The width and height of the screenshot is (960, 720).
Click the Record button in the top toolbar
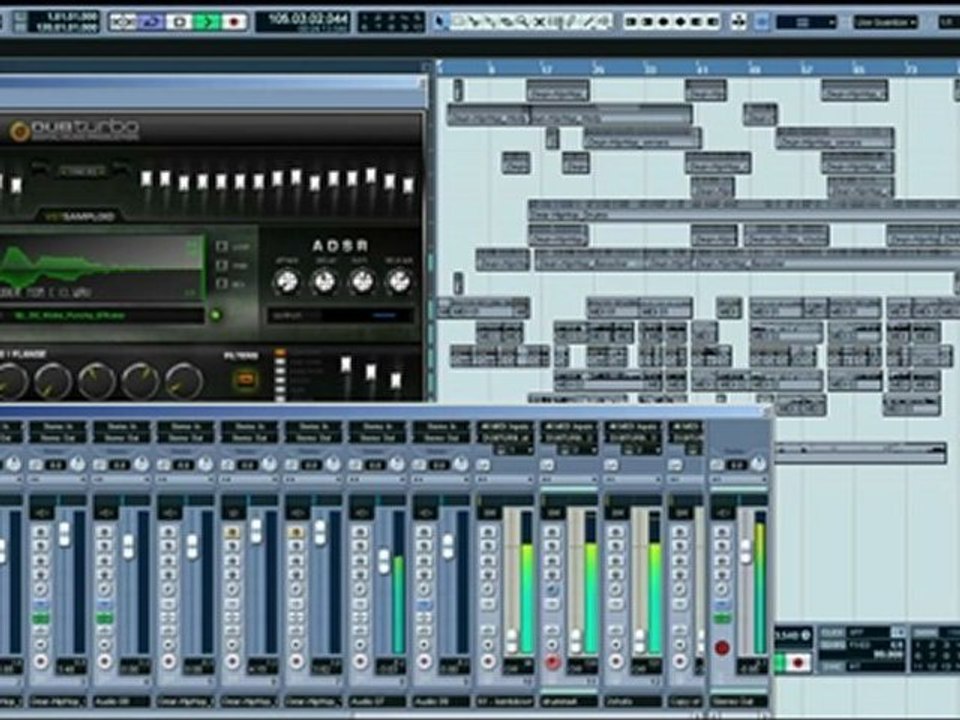point(234,22)
